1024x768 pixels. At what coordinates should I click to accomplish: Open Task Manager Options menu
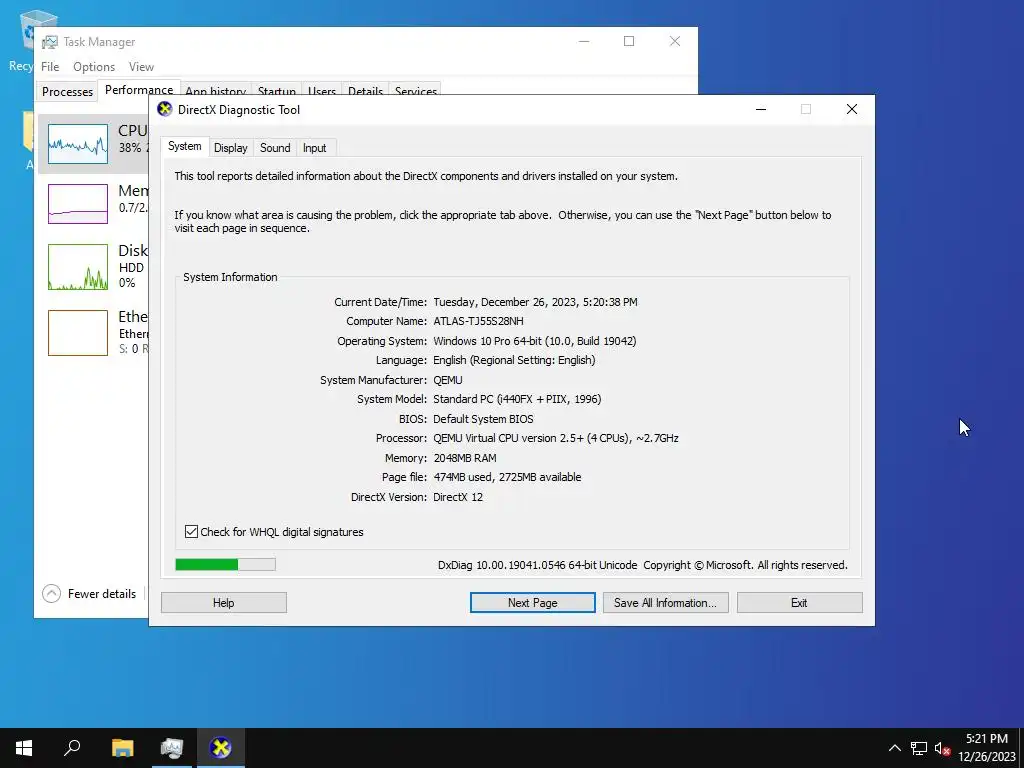coord(94,67)
